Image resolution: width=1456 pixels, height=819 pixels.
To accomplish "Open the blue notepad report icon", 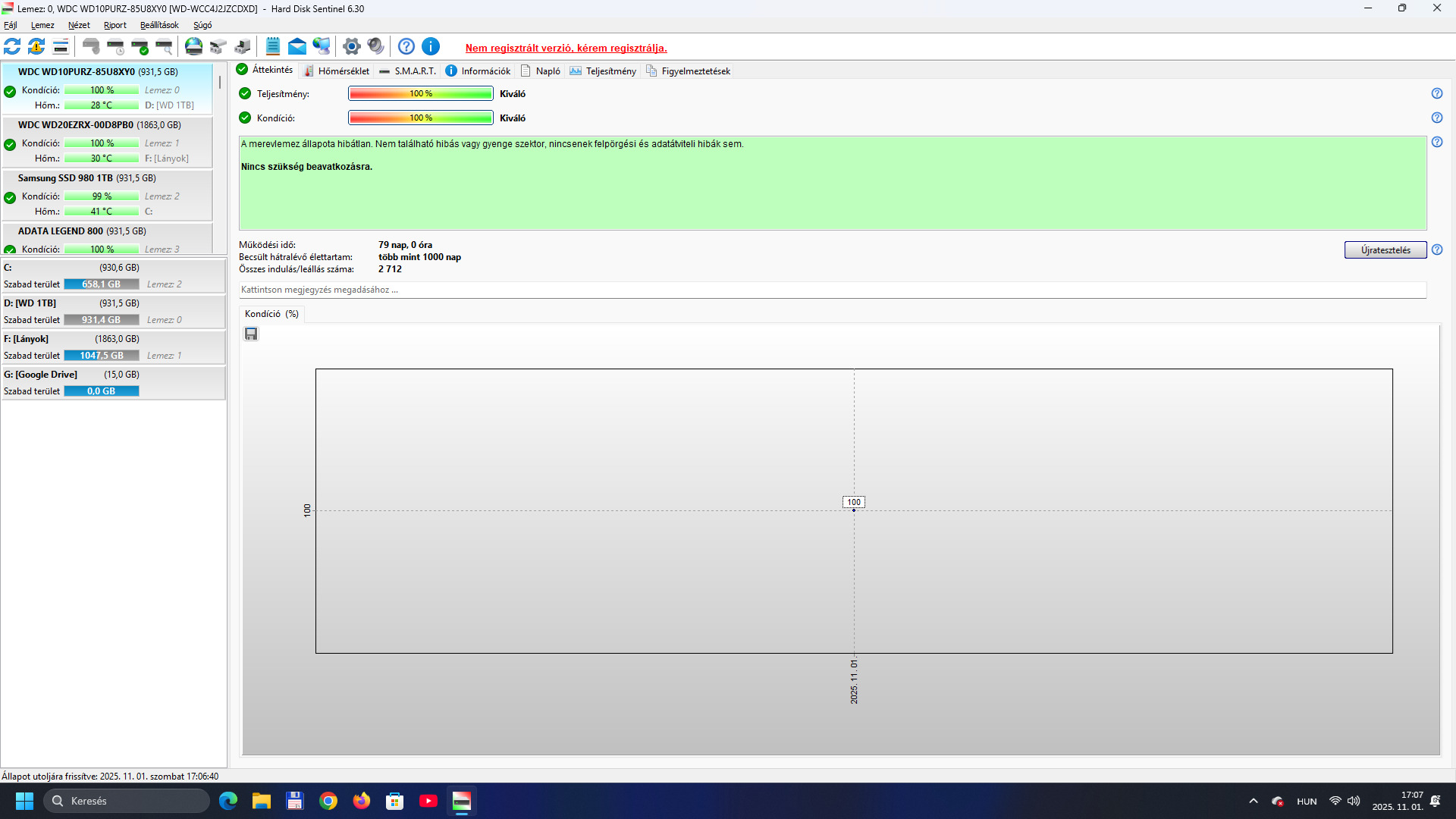I will click(273, 47).
